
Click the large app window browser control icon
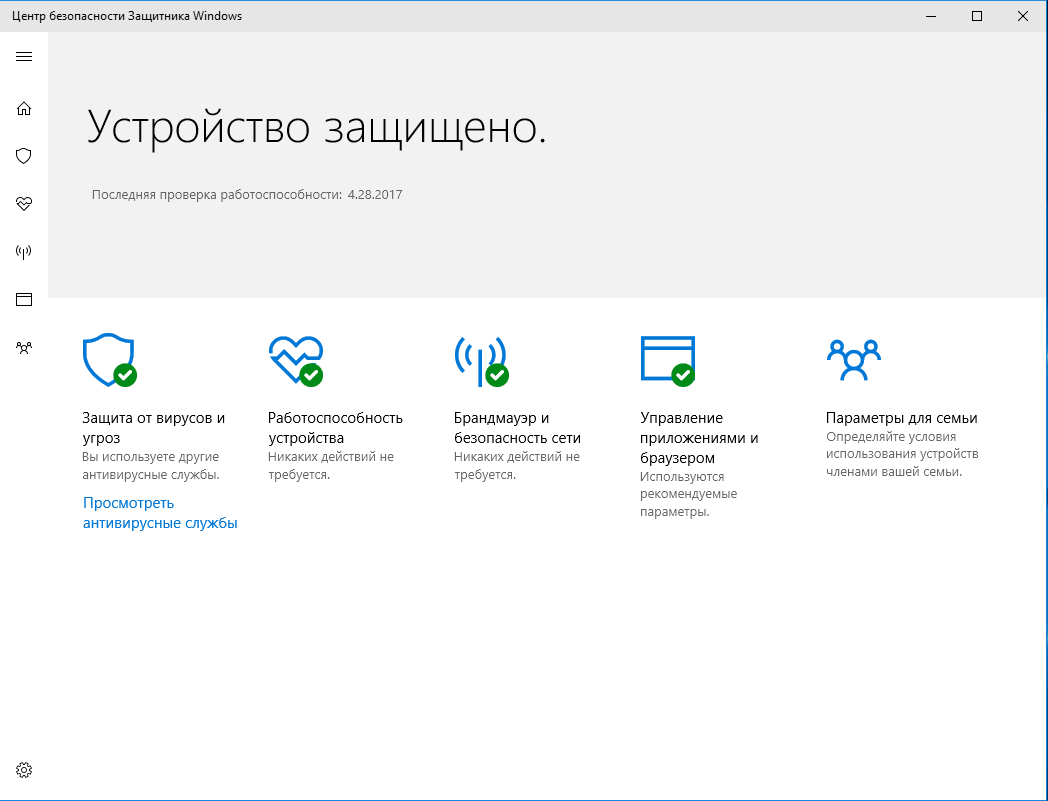668,361
